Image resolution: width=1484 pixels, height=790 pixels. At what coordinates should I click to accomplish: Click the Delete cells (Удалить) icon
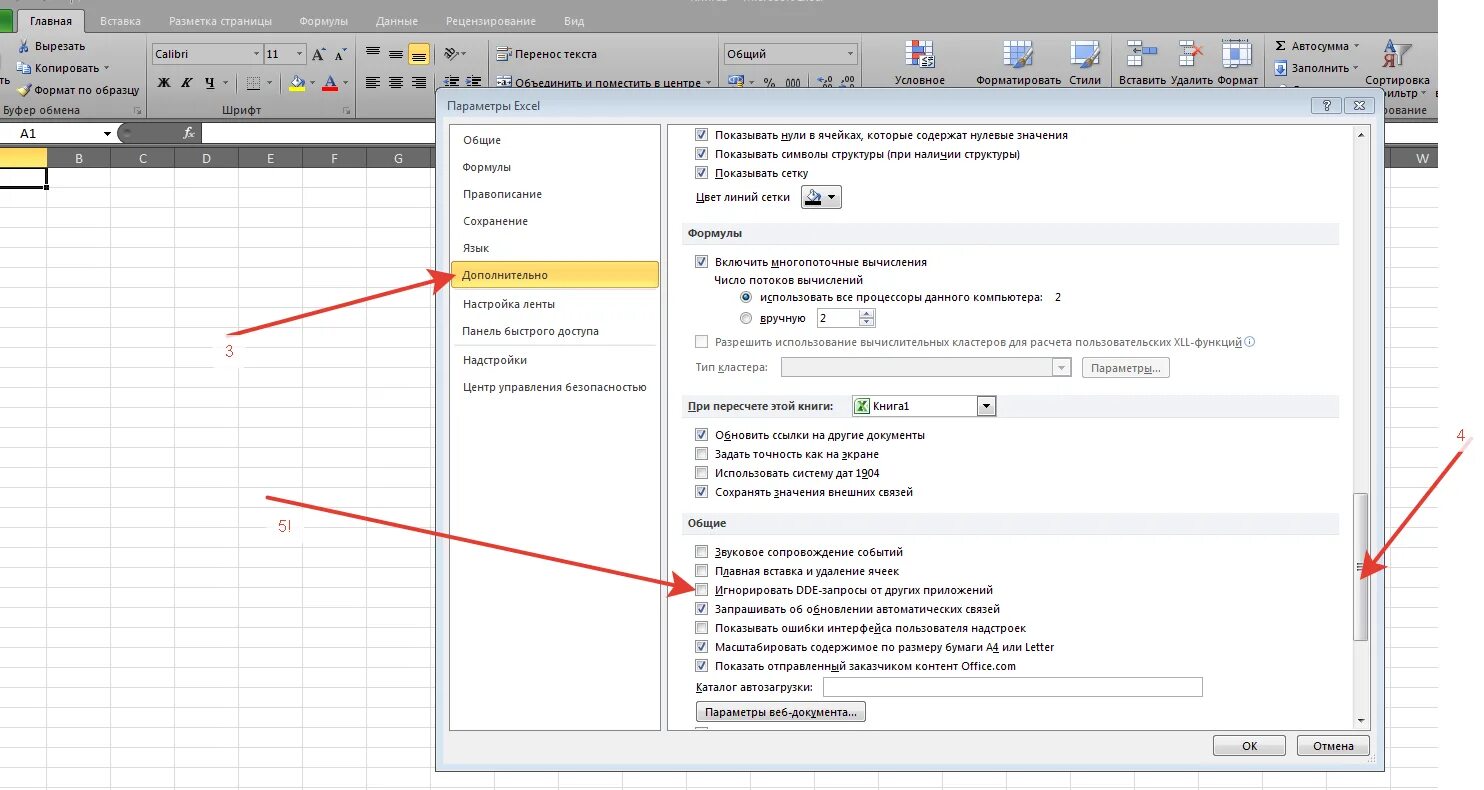(1191, 54)
